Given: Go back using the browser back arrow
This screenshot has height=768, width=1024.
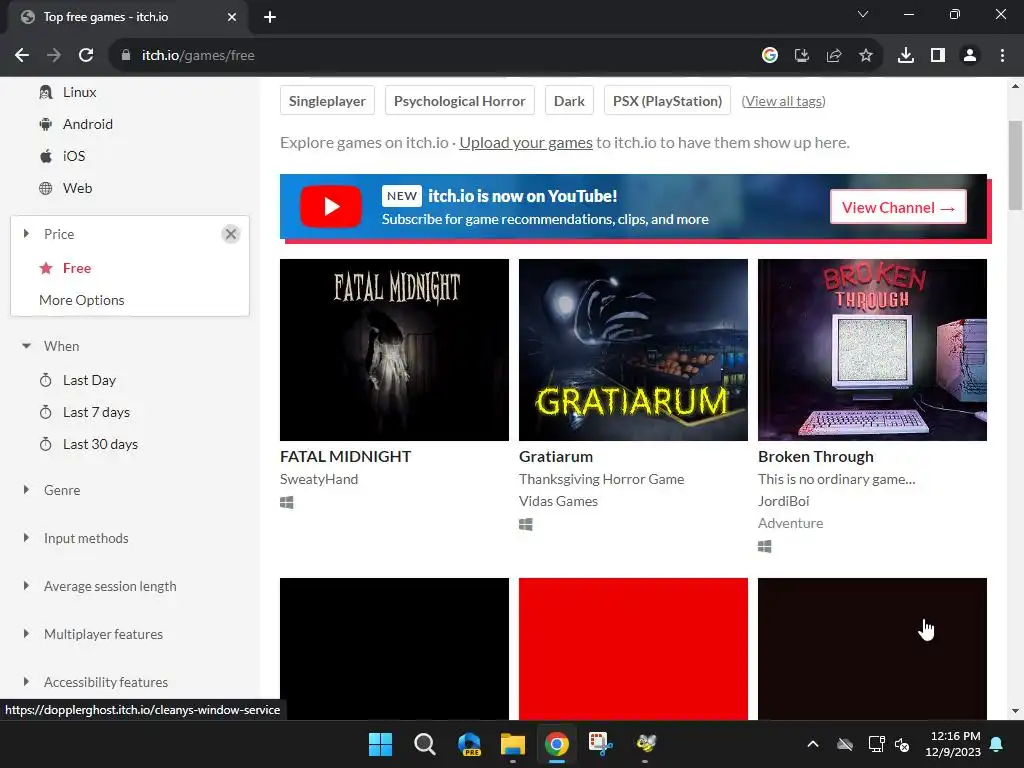Looking at the screenshot, I should 22,56.
